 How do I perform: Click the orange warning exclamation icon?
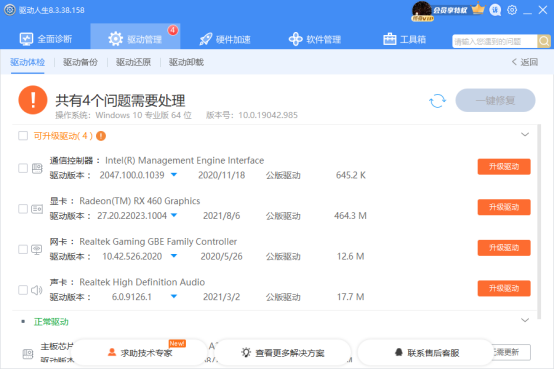click(33, 100)
